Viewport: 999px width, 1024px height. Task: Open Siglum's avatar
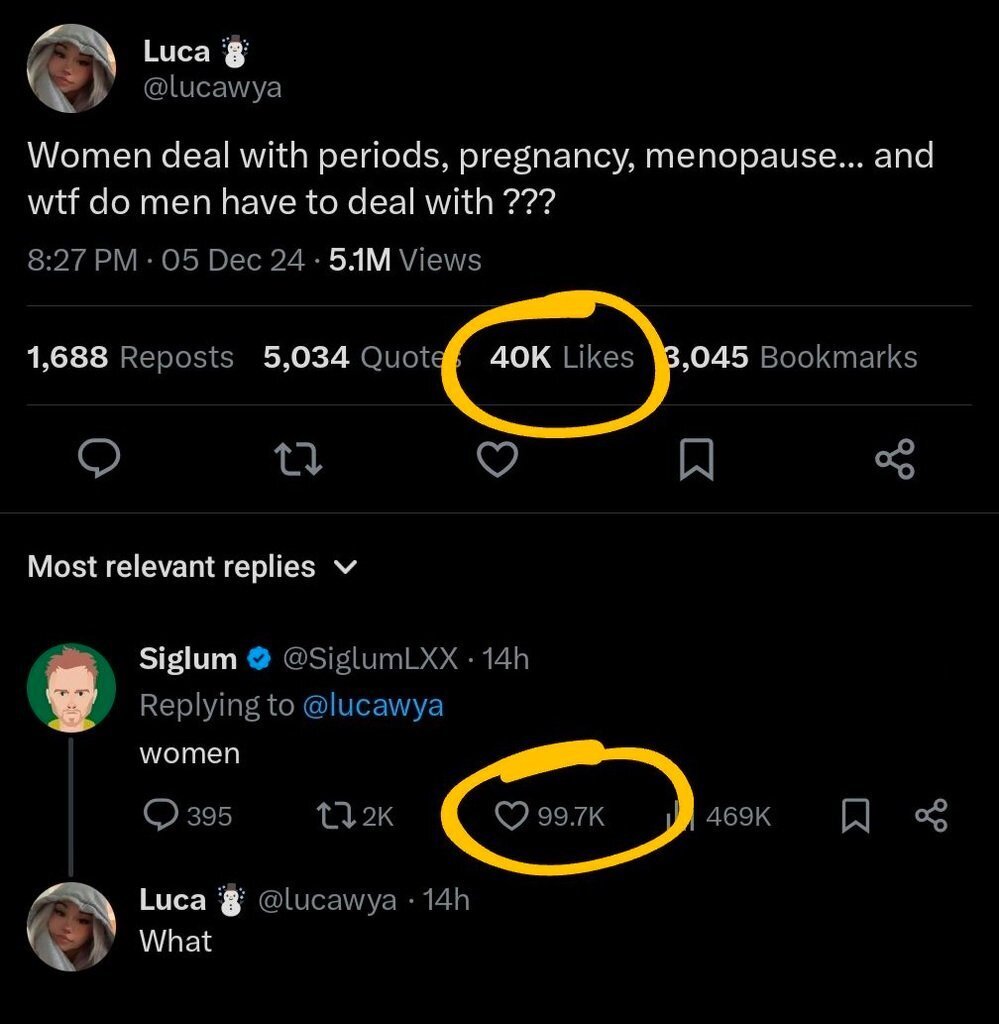pos(71,688)
